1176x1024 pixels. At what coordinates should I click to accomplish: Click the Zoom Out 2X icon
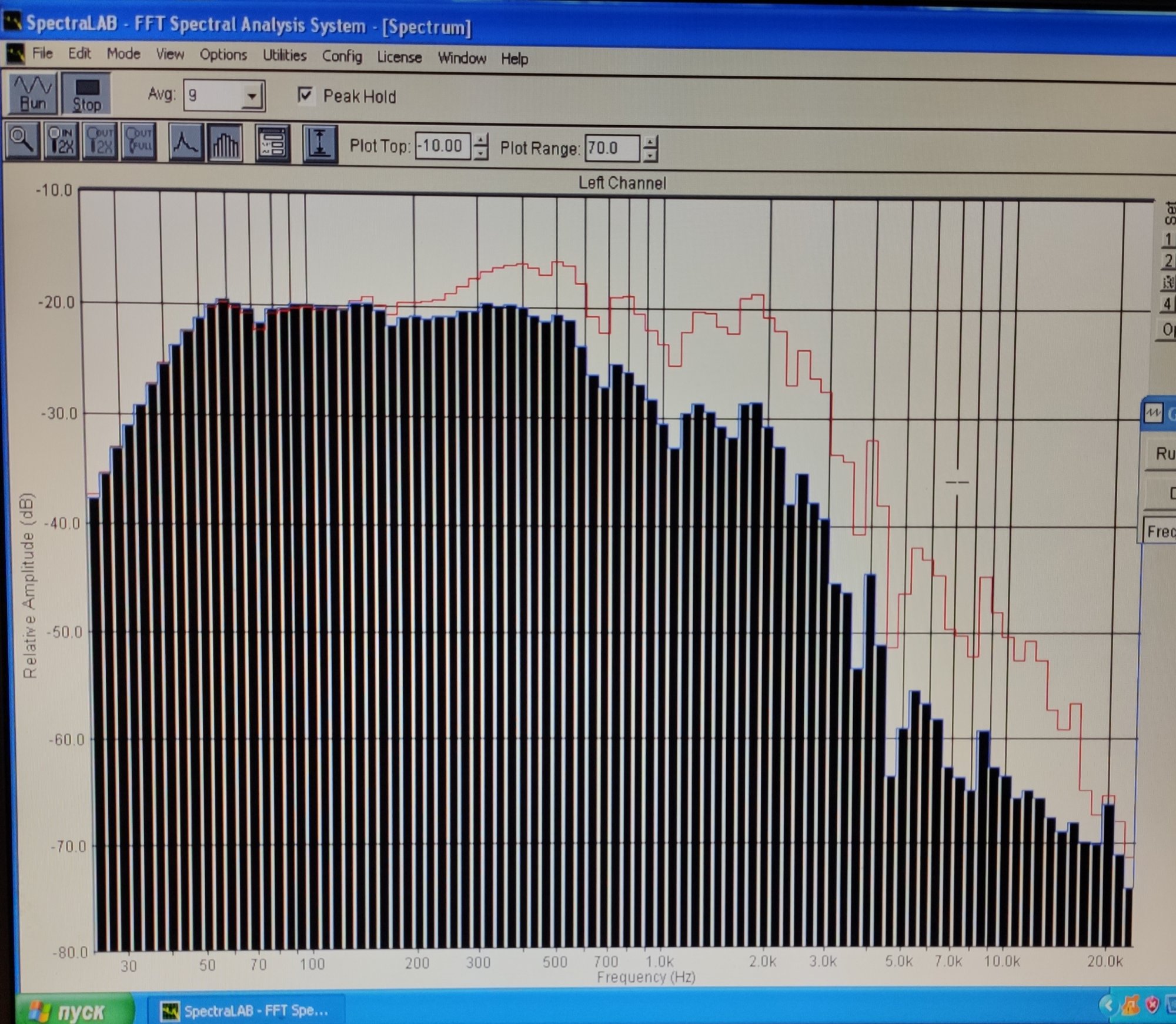(x=101, y=141)
